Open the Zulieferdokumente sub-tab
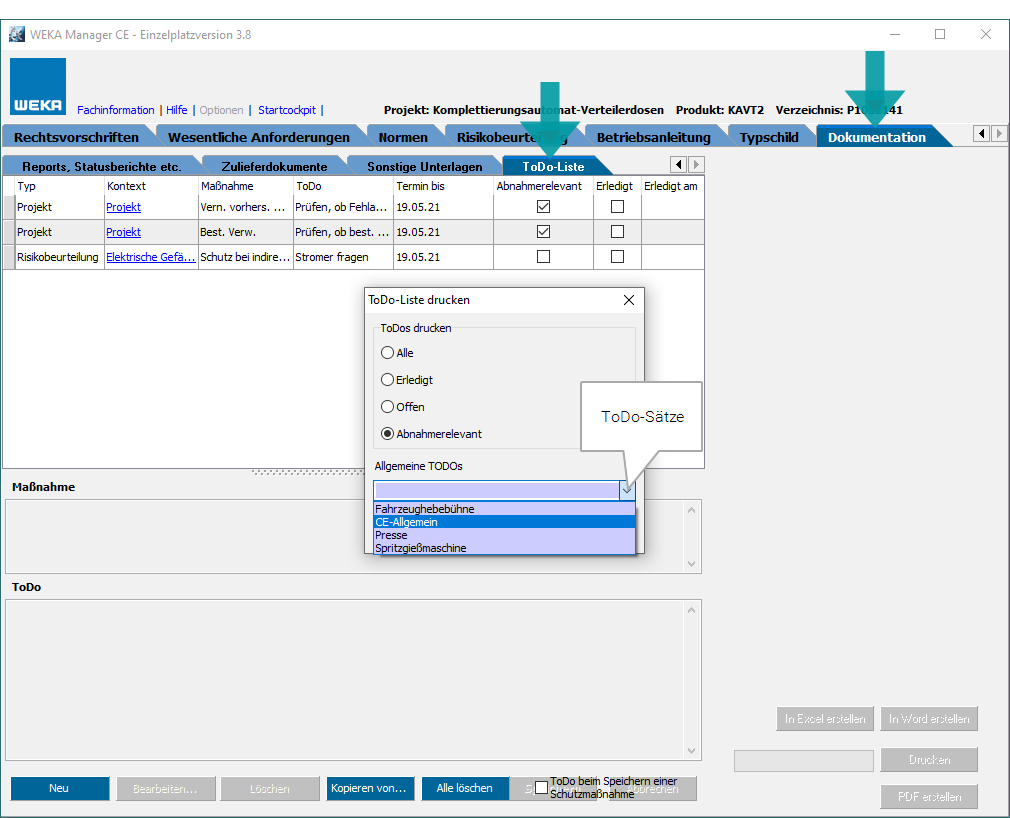The image size is (1010, 818). click(x=274, y=167)
